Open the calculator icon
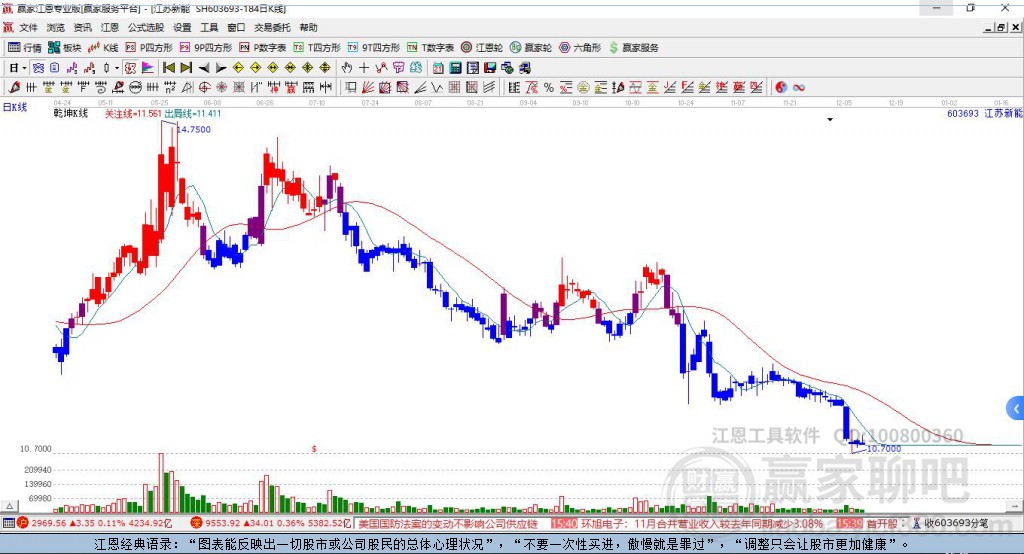The width and height of the screenshot is (1024, 554). pos(455,68)
